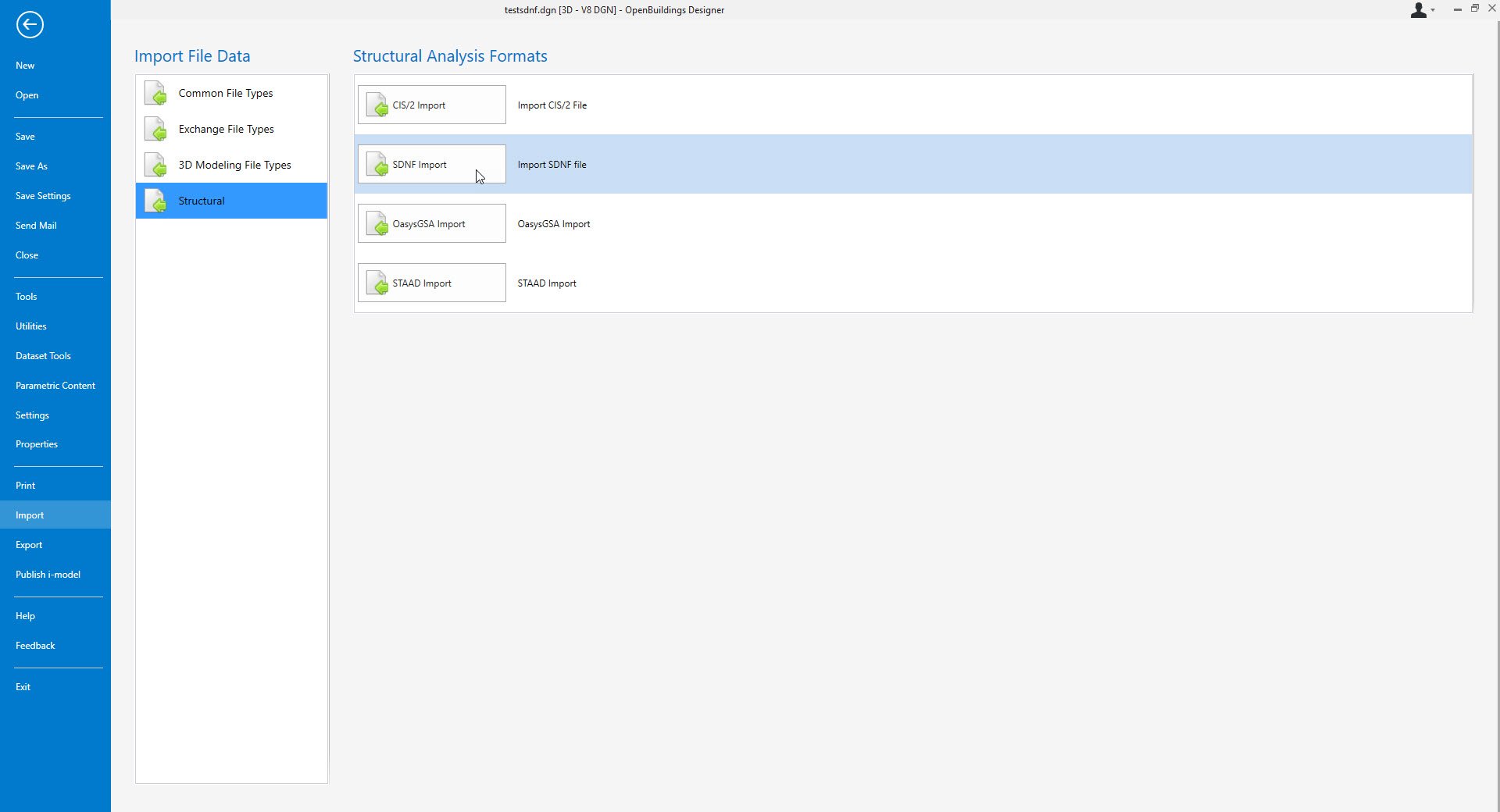Click the Feedback link
Screen dimensions: 1500x812
pos(35,645)
